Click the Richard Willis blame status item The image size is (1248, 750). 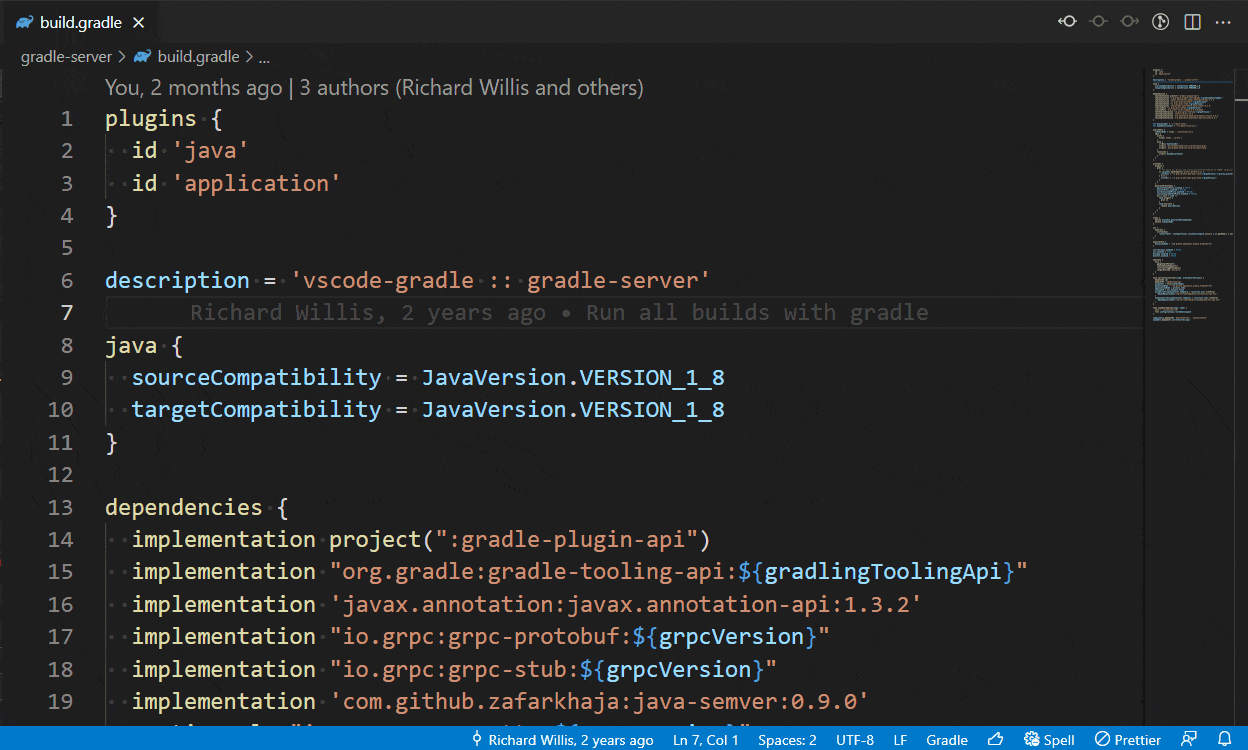(x=562, y=740)
